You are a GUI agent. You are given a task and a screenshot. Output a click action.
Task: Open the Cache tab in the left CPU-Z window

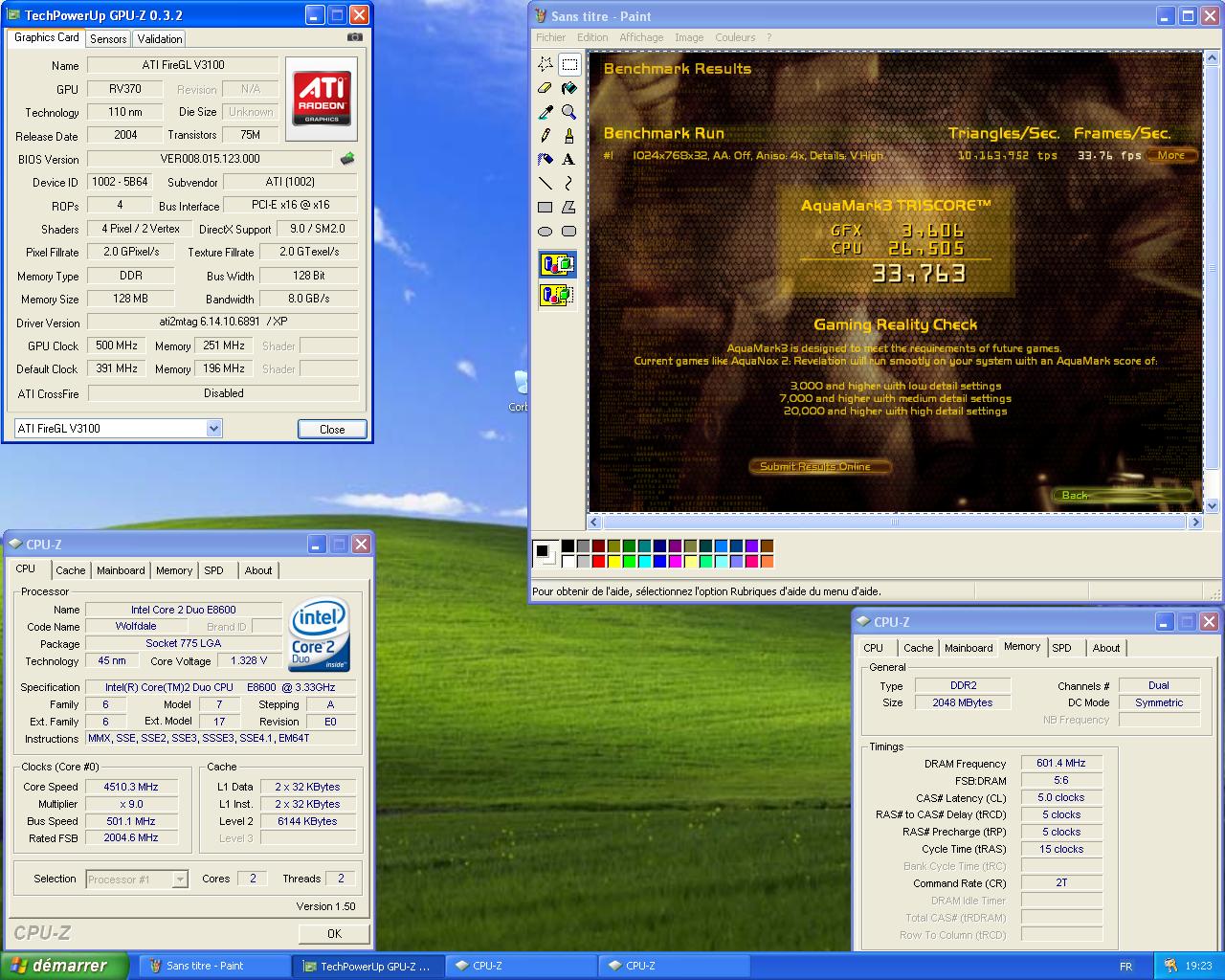(x=71, y=570)
